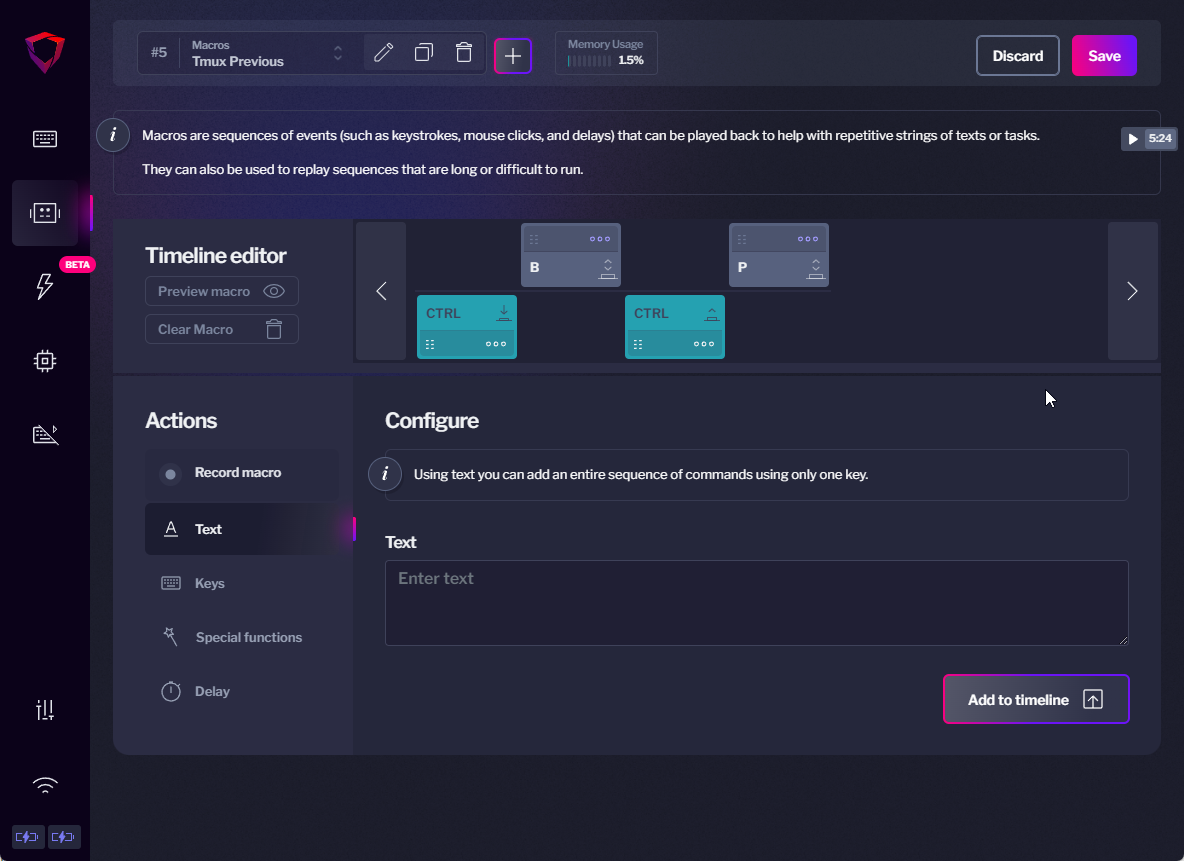Open preferences sliders sidebar icon
Image resolution: width=1184 pixels, height=861 pixels.
coord(45,709)
